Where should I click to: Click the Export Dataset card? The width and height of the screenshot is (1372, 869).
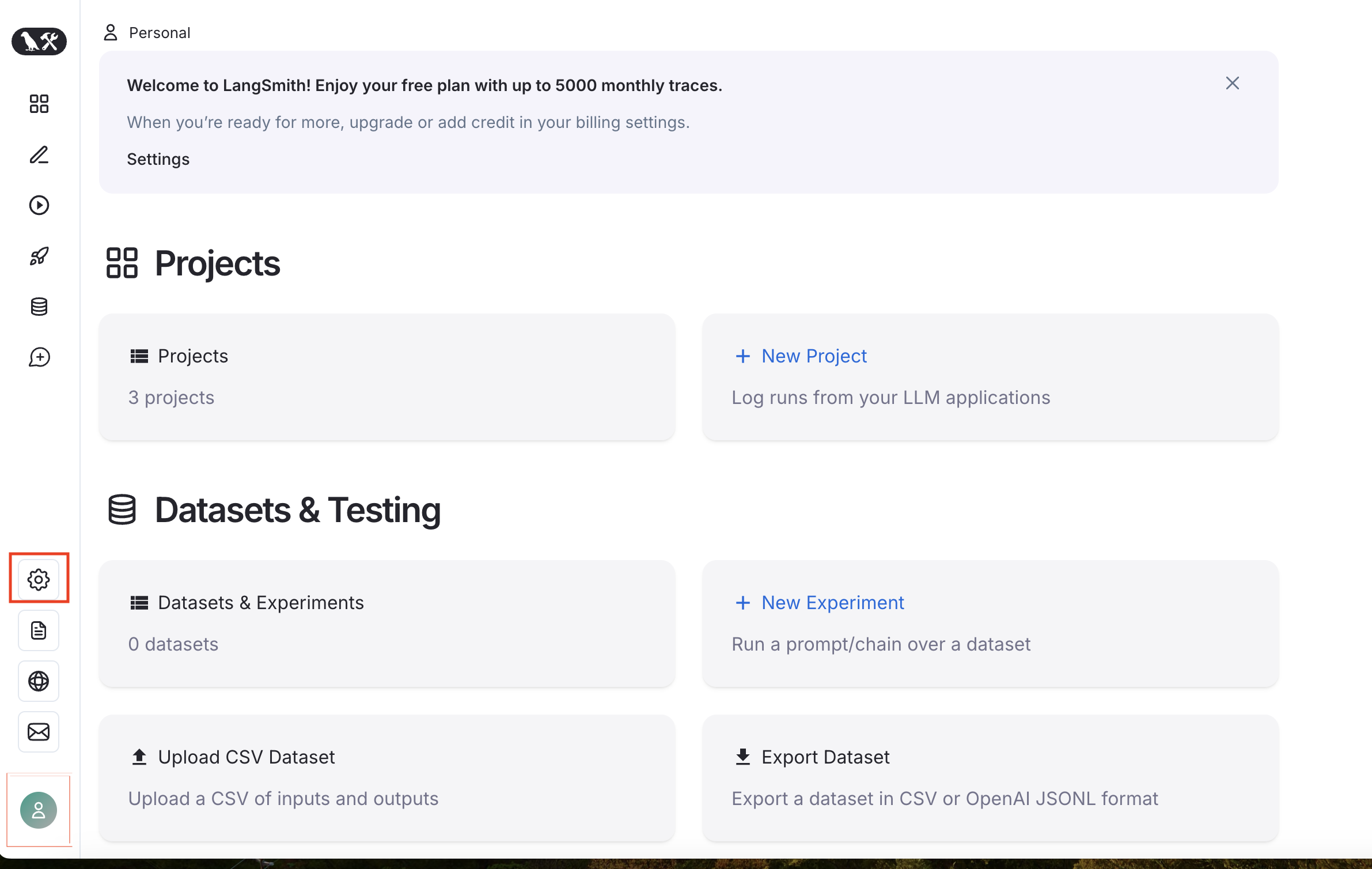(990, 778)
